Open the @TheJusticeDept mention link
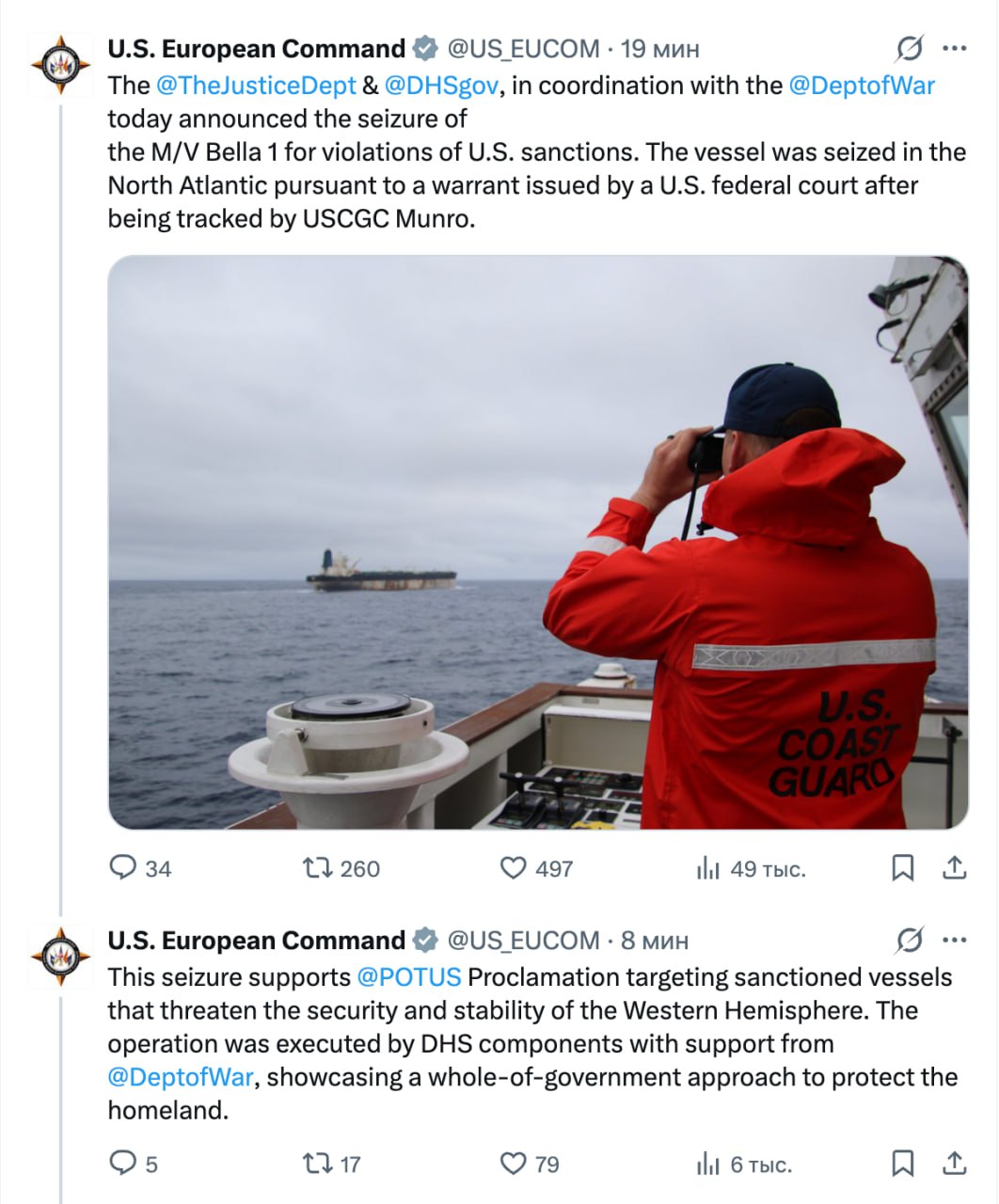 256,86
